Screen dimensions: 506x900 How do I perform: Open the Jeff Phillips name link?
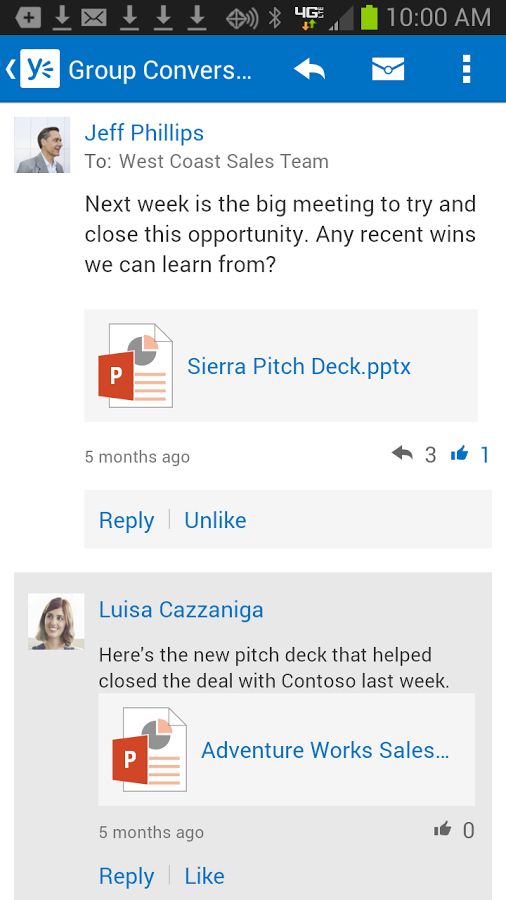(x=144, y=133)
